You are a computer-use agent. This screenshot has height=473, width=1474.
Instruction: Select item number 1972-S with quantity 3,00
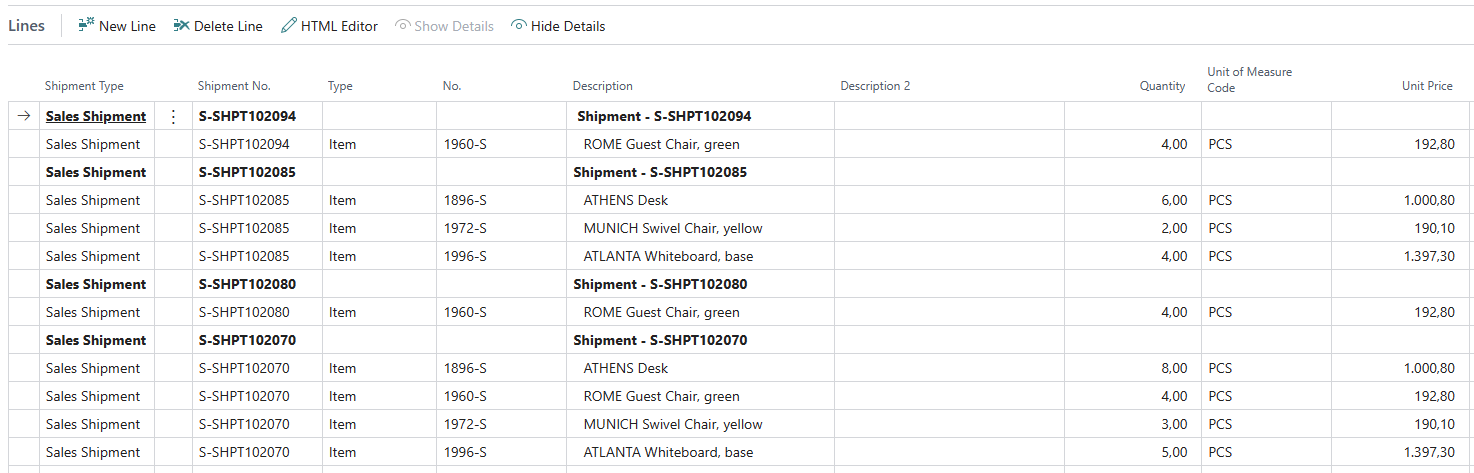pyautogui.click(x=465, y=424)
